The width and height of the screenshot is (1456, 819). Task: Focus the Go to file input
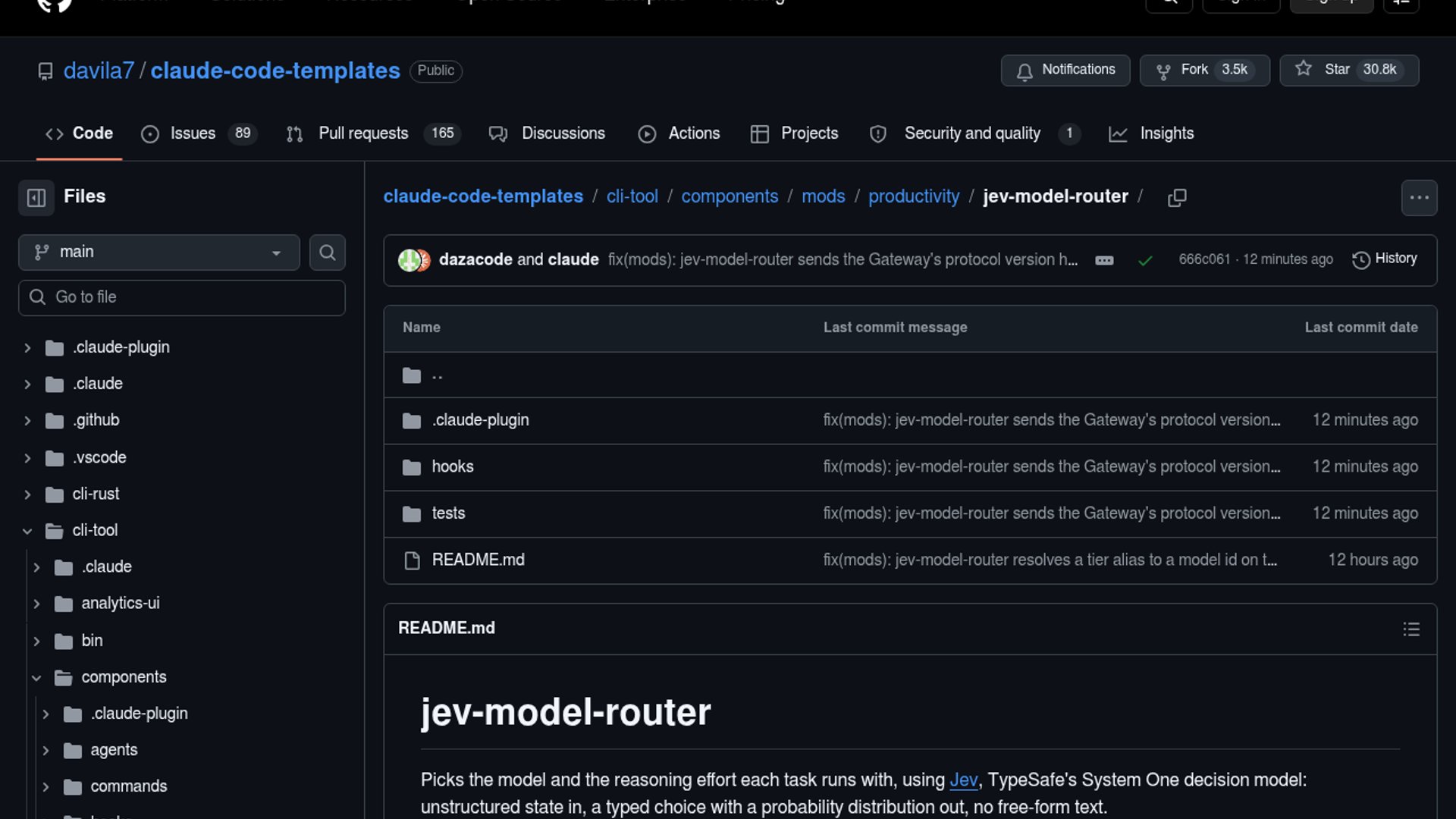pos(182,298)
